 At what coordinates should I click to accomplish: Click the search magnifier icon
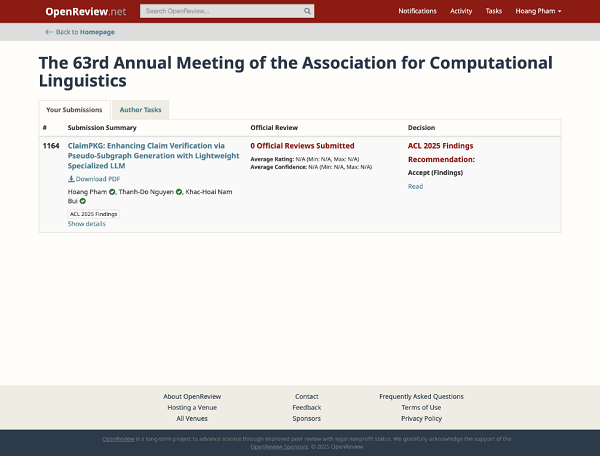[305, 11]
